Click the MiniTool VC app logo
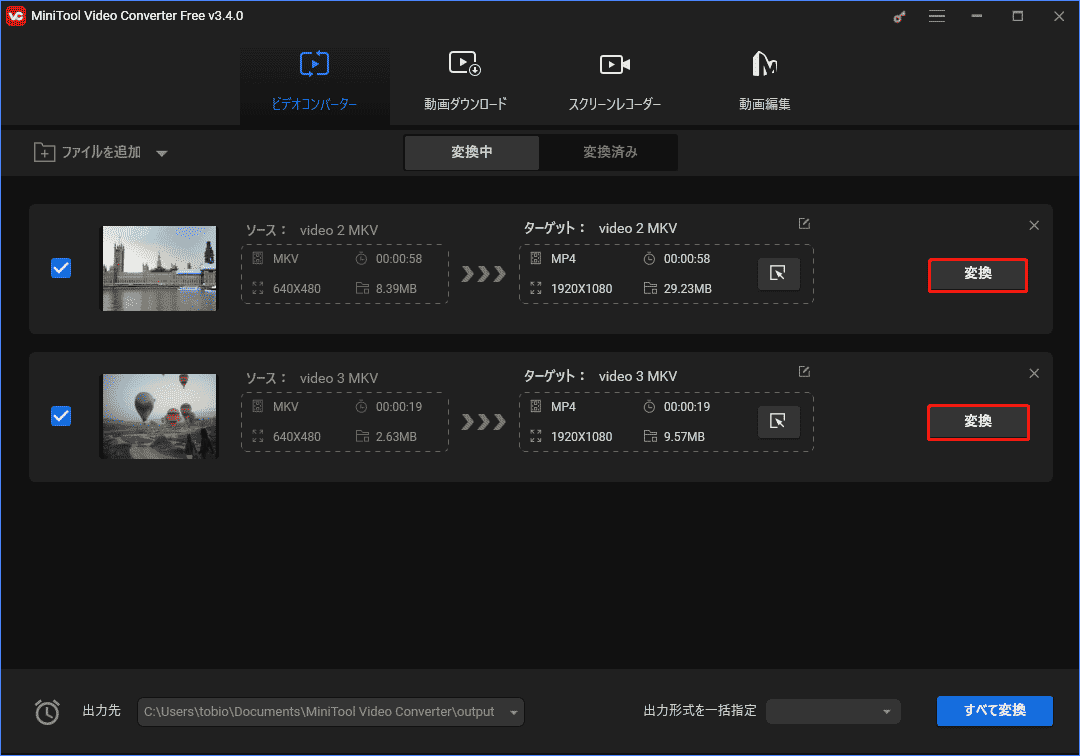 (16, 15)
